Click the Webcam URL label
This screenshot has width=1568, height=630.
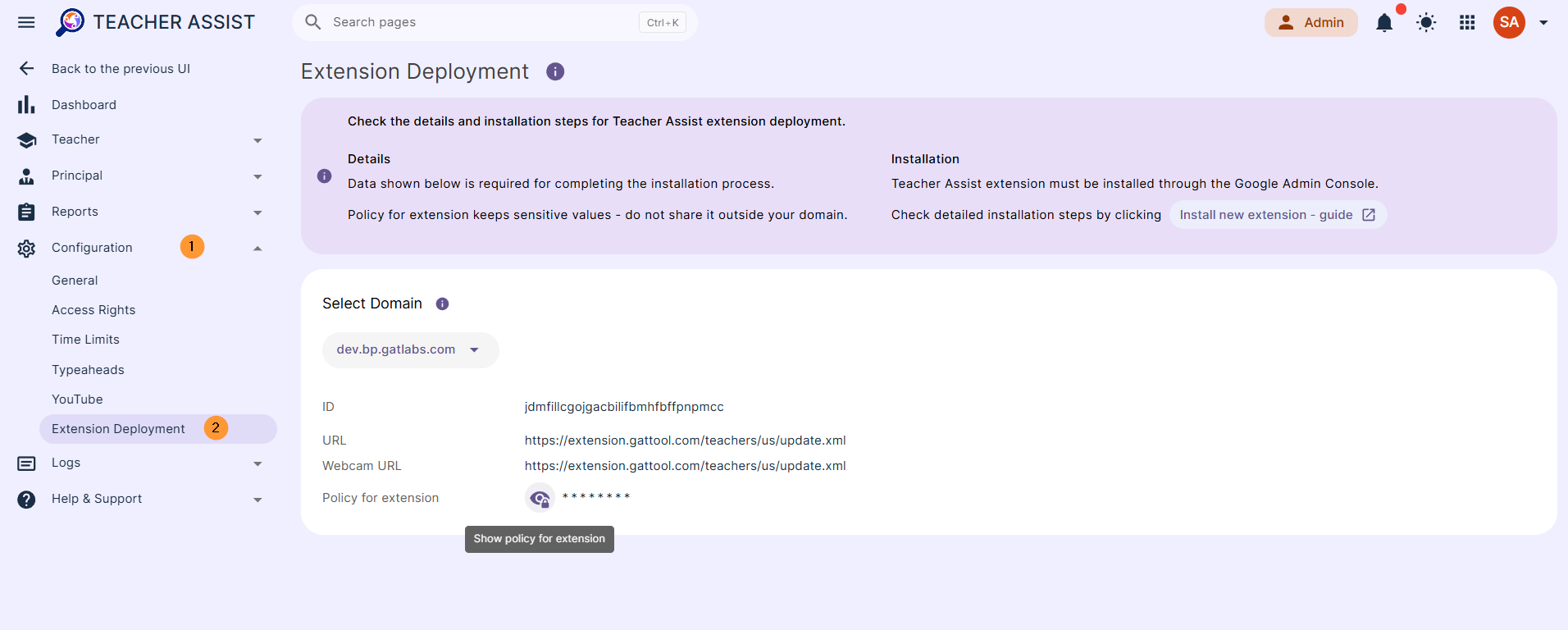[362, 466]
